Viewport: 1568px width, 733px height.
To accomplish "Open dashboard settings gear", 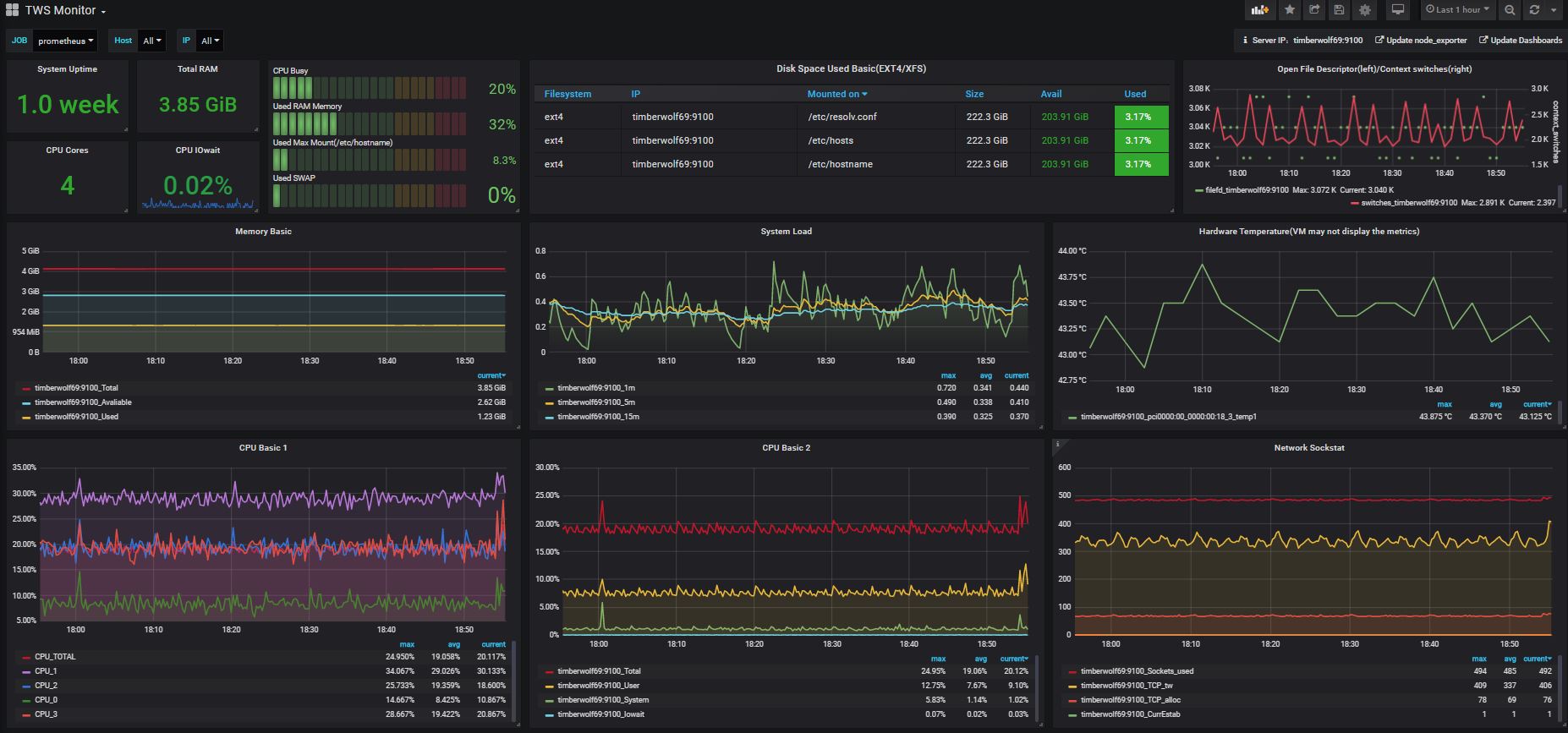I will (1364, 10).
